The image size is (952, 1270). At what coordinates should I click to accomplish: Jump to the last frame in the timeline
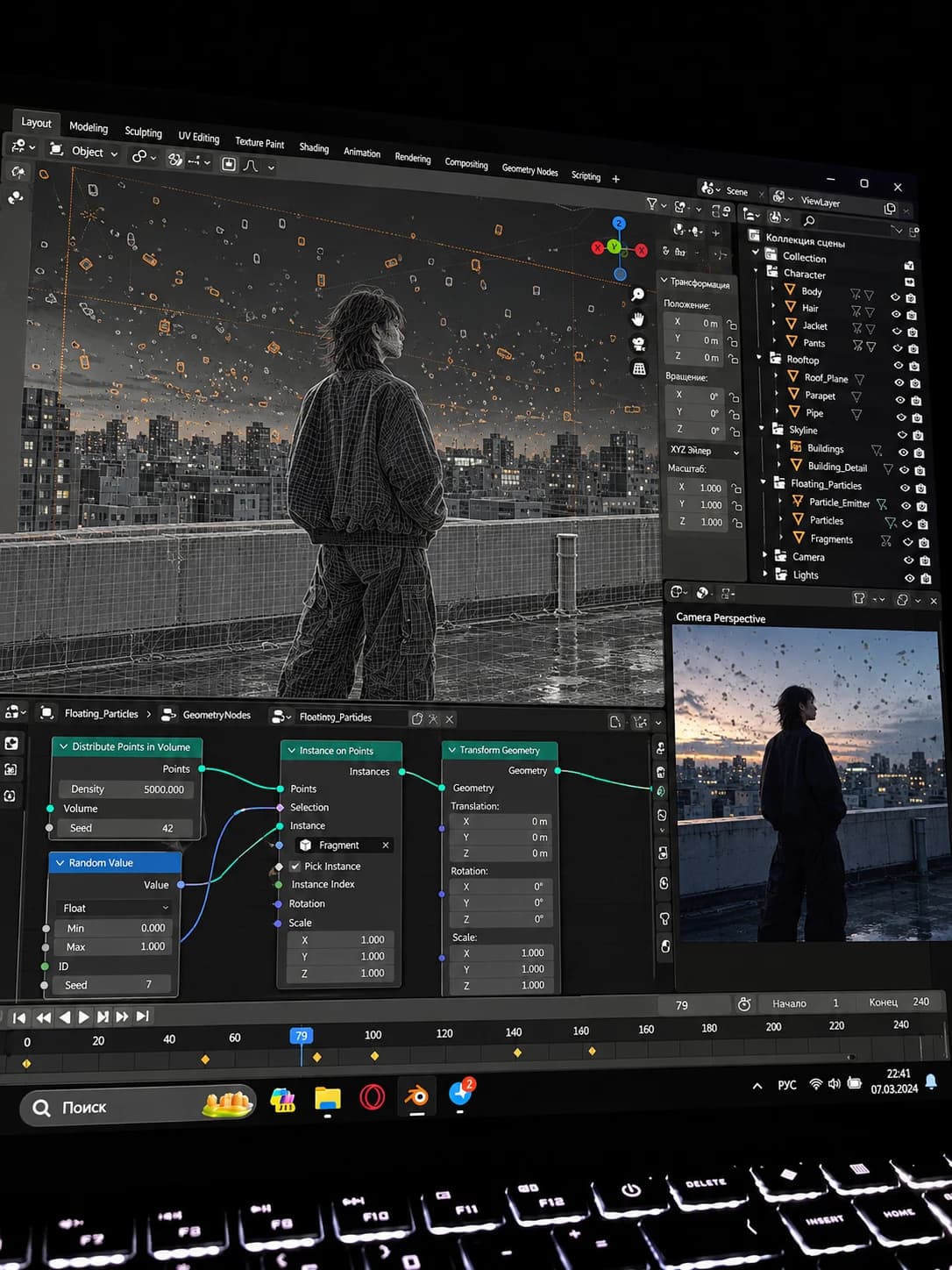click(143, 1016)
